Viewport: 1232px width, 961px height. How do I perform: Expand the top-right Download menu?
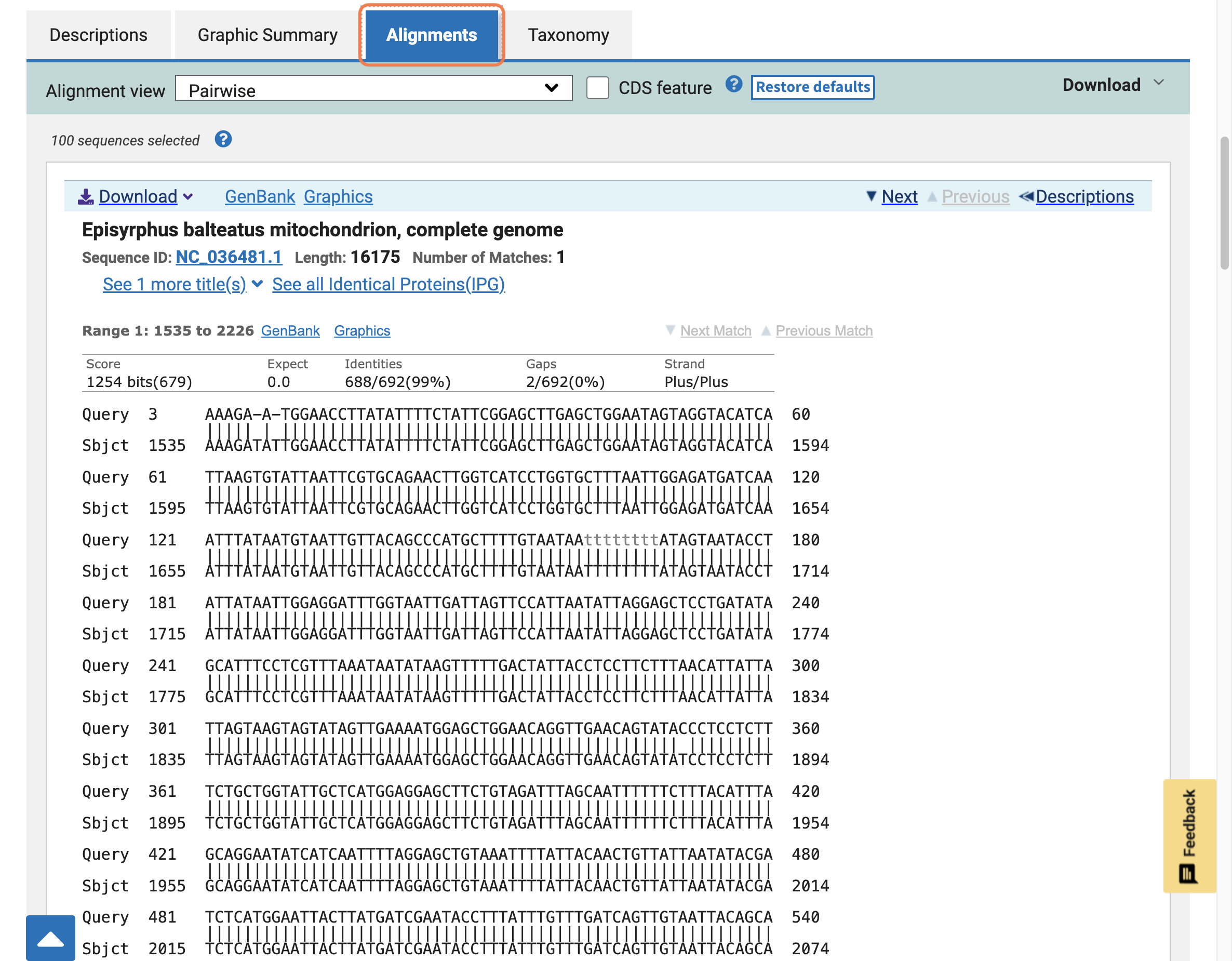click(1113, 85)
